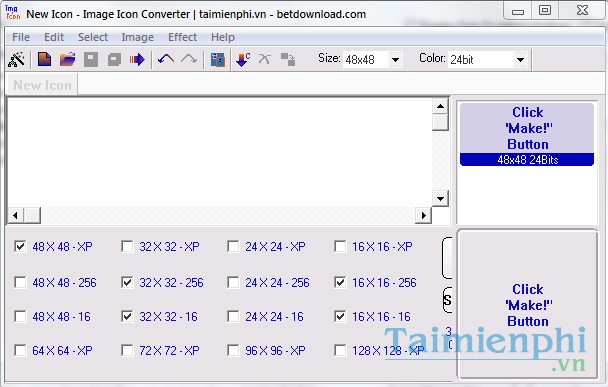Click the large lower Click 'Make!' Button preview
The height and width of the screenshot is (387, 608).
click(527, 304)
